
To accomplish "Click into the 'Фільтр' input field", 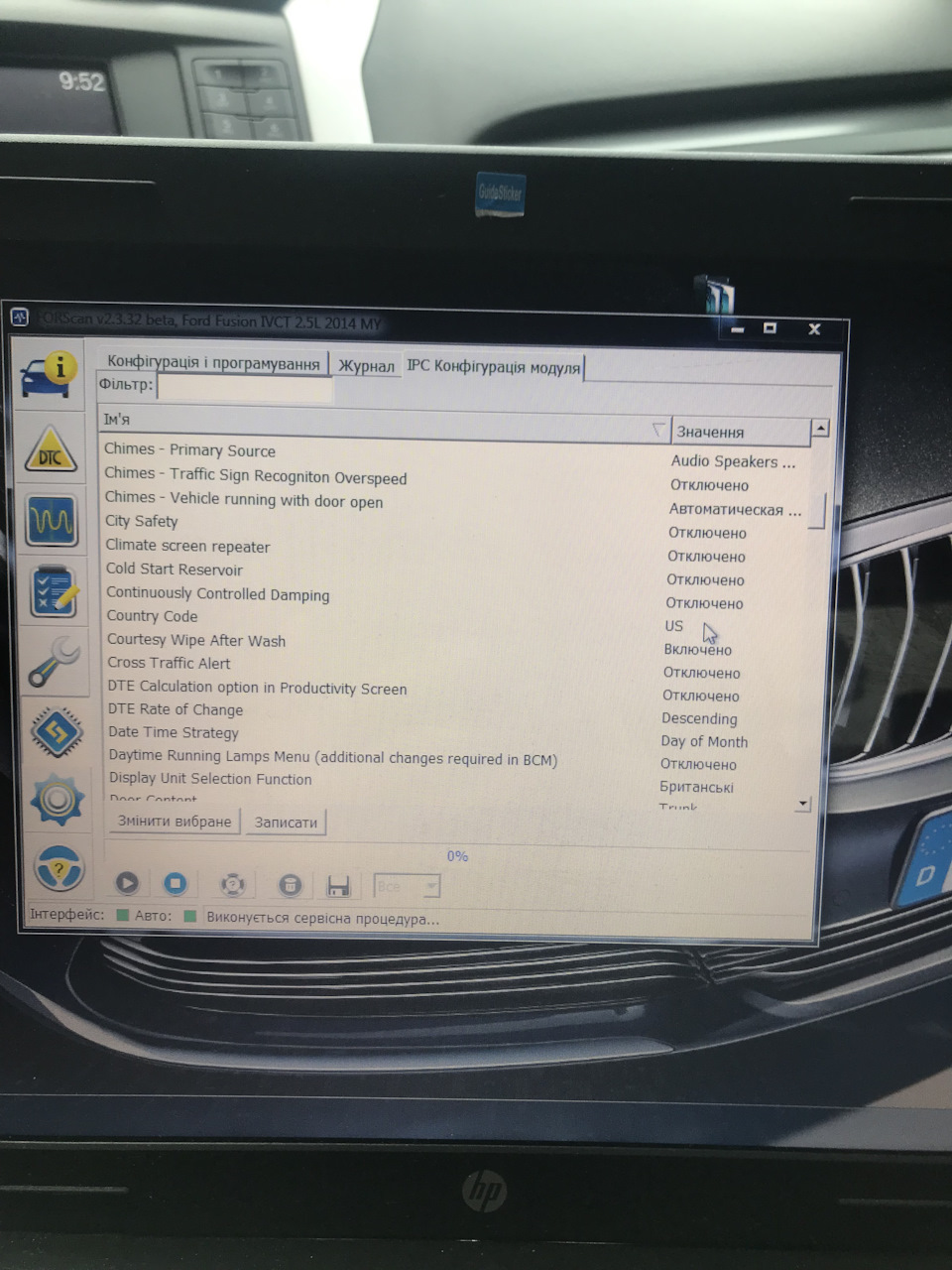I will [x=245, y=388].
